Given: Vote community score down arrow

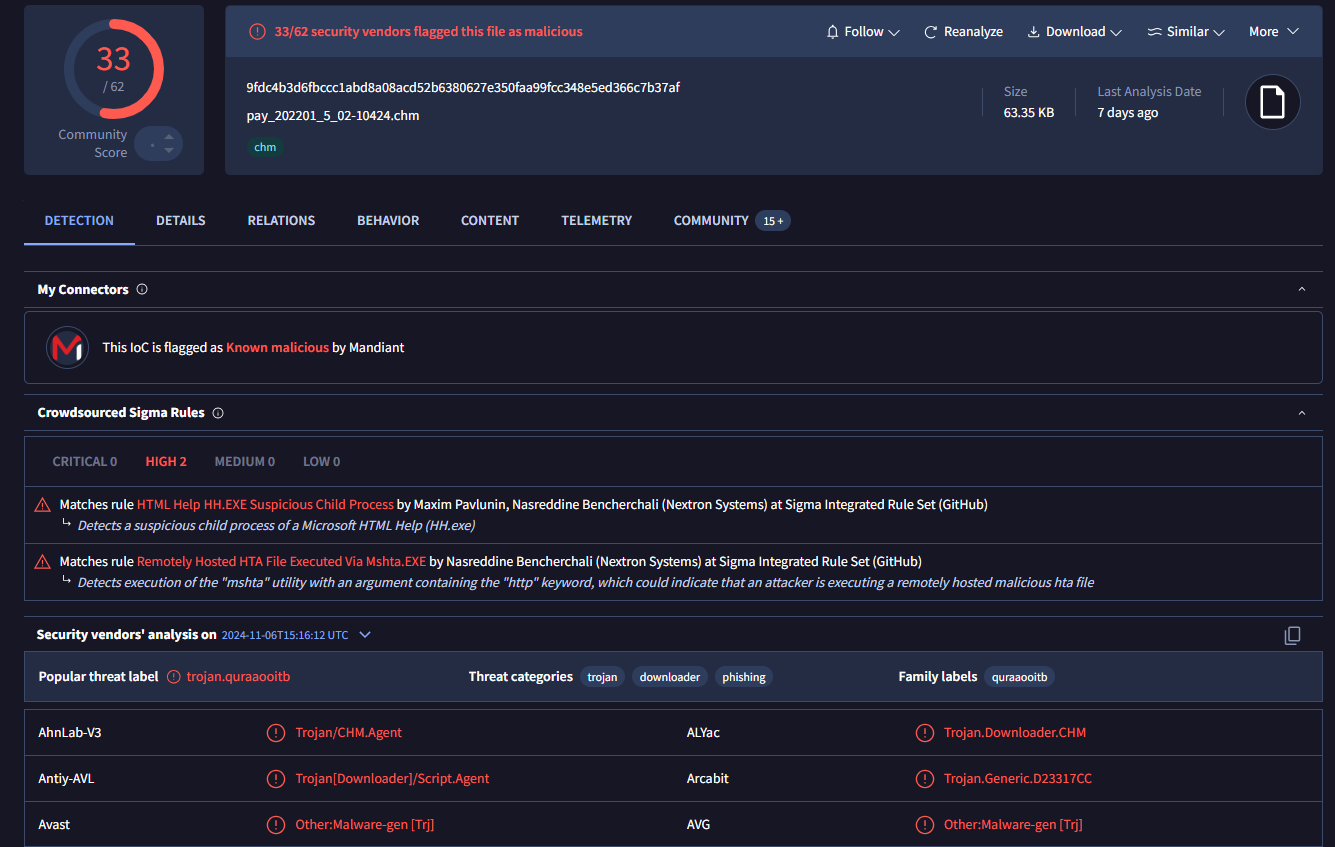Looking at the screenshot, I should [x=167, y=151].
